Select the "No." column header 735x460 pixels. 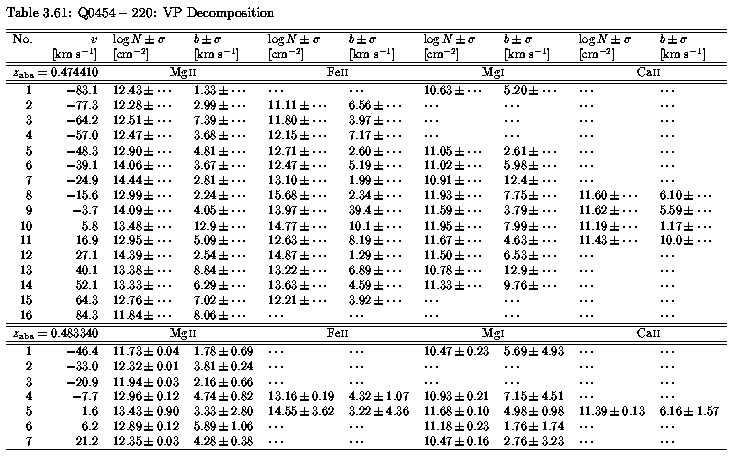[x=22, y=39]
